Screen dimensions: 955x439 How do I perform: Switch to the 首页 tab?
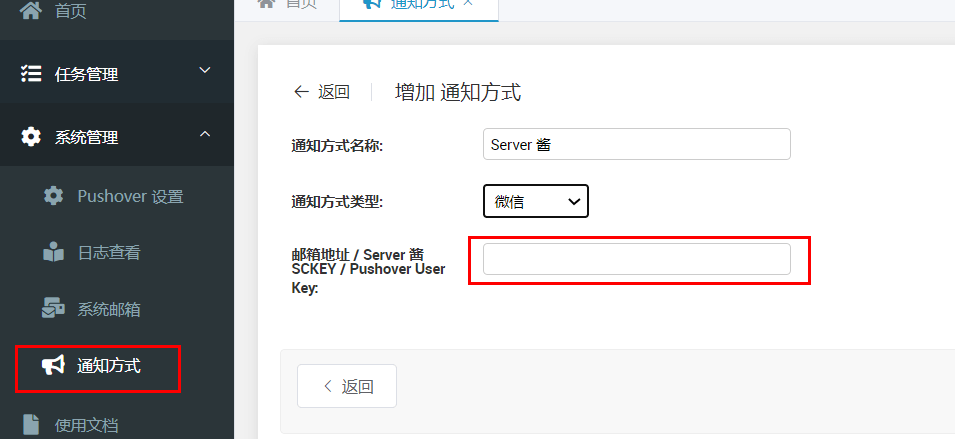pyautogui.click(x=286, y=7)
